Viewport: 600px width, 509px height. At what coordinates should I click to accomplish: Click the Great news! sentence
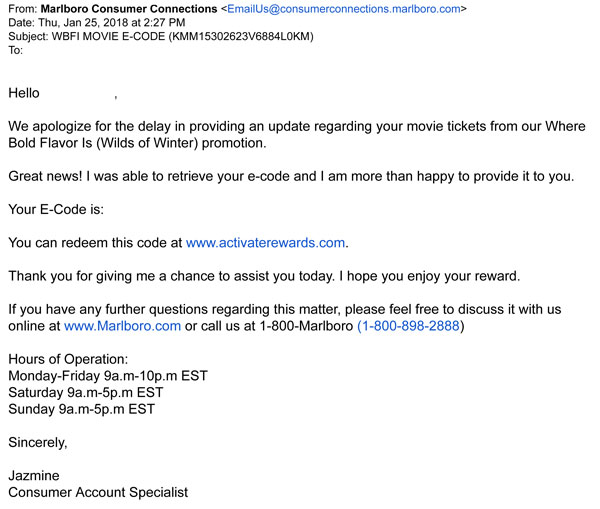click(290, 176)
